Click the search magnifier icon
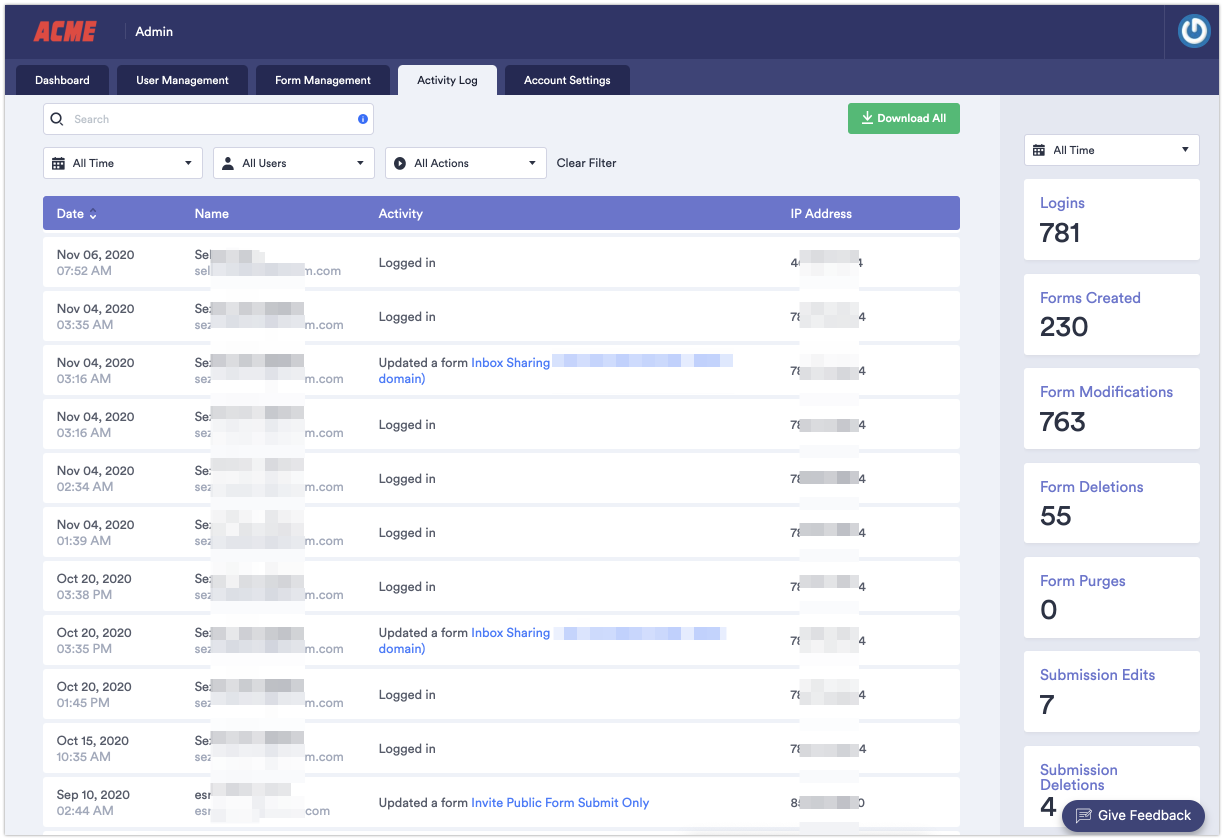This screenshot has height=840, width=1224. click(x=57, y=119)
